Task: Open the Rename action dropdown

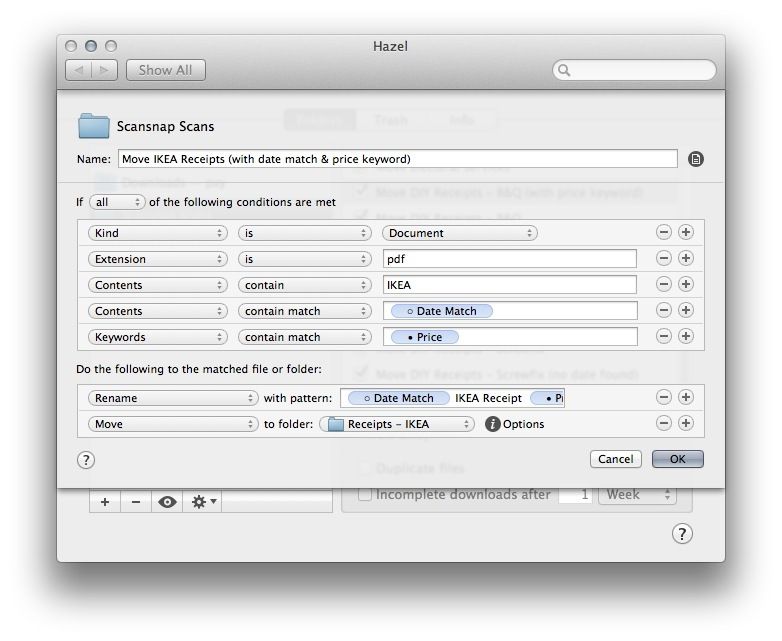Action: tap(173, 398)
